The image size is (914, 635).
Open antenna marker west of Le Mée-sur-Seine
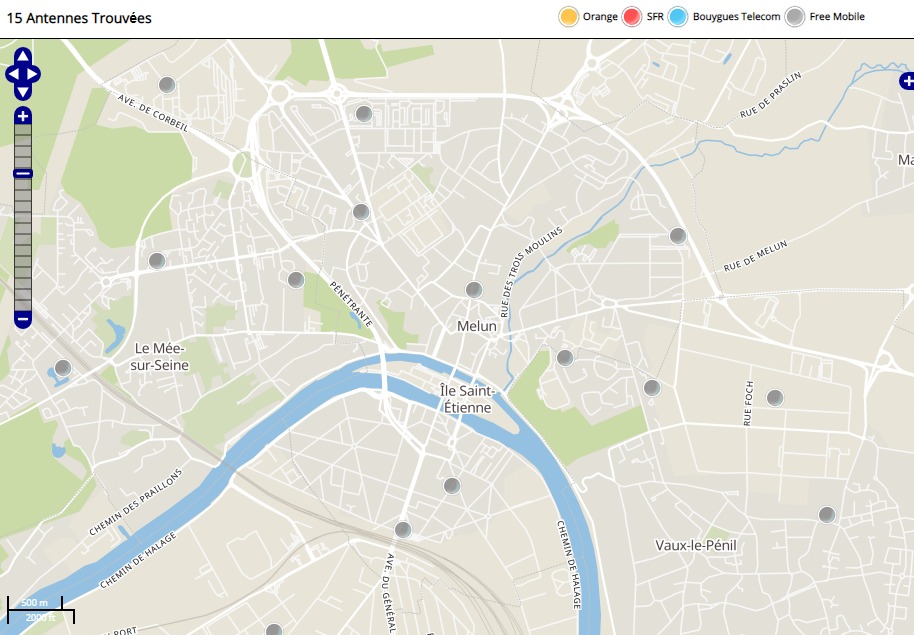click(x=63, y=368)
